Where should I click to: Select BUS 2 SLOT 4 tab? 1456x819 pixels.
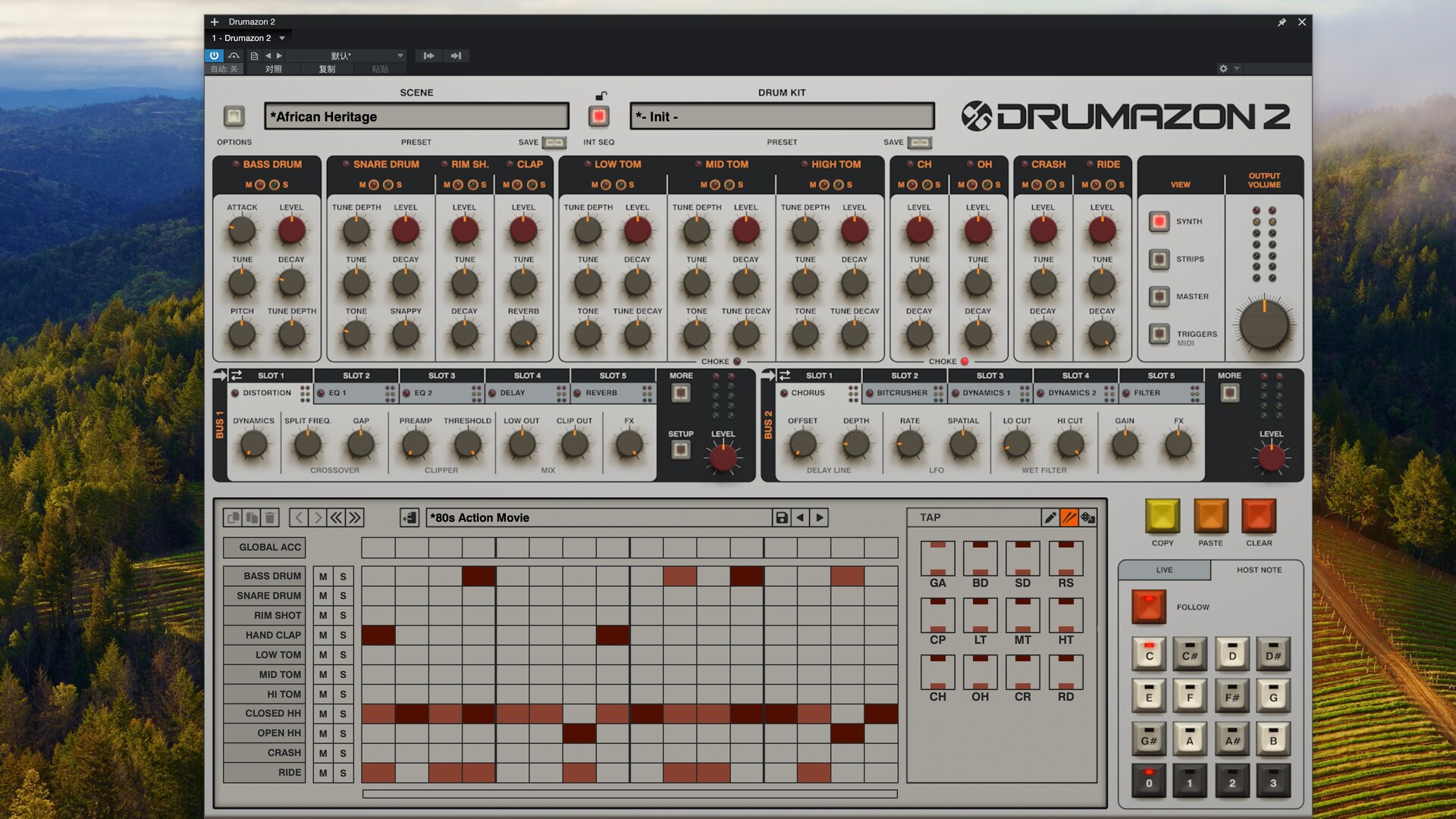point(1075,375)
